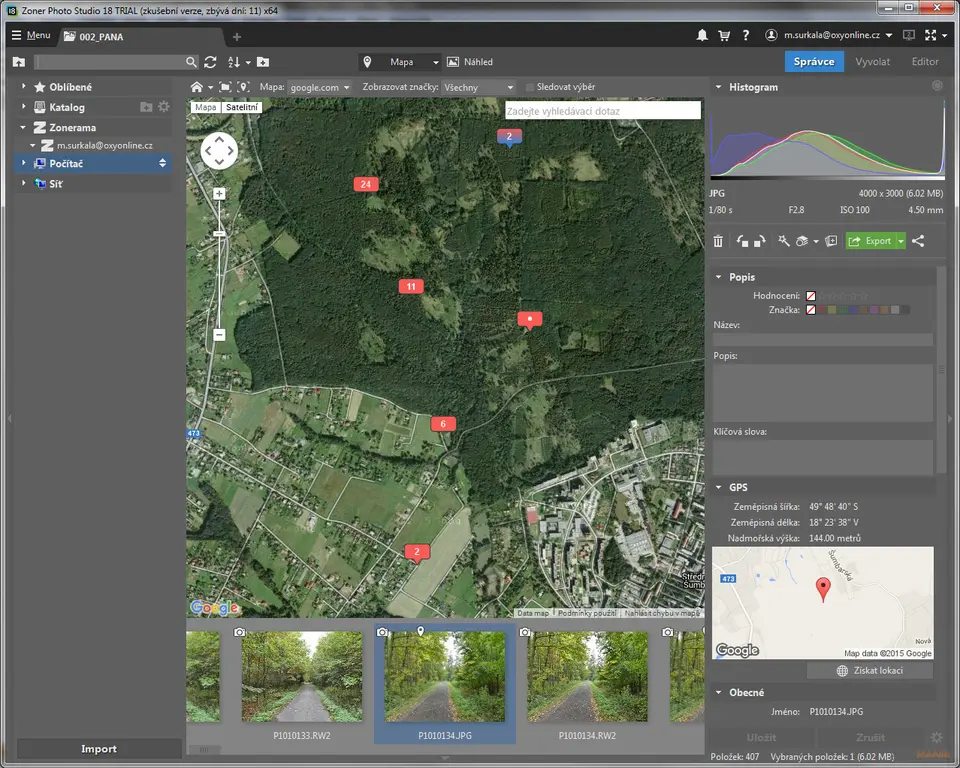This screenshot has height=768, width=960.
Task: Open the shopping cart icon
Action: tap(724, 35)
